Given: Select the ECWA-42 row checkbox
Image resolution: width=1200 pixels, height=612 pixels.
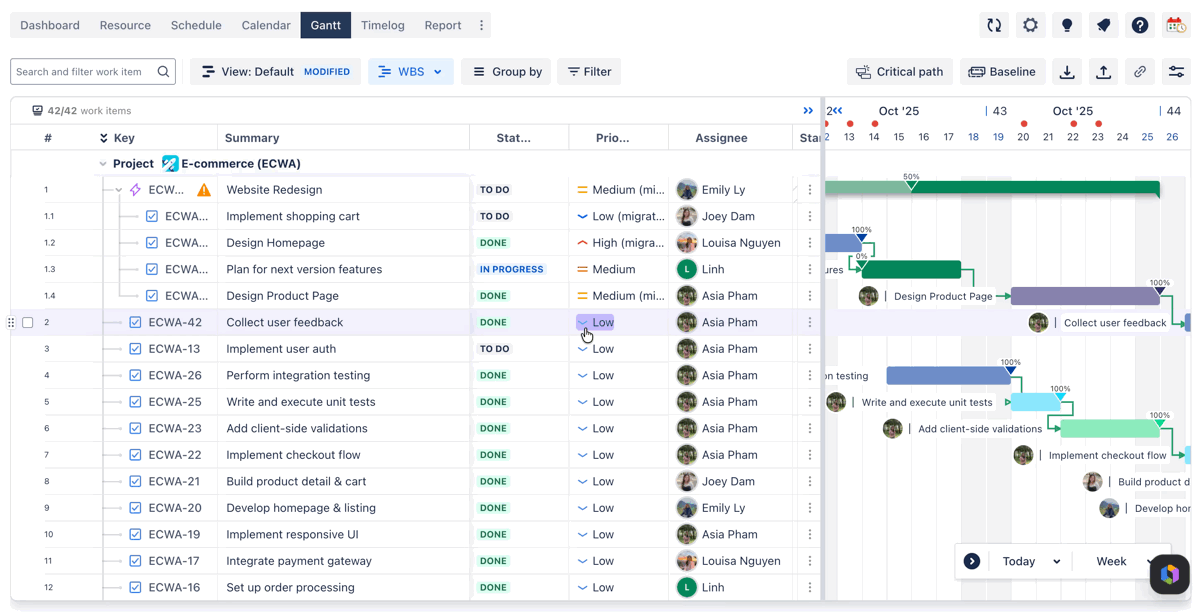Looking at the screenshot, I should (x=28, y=323).
